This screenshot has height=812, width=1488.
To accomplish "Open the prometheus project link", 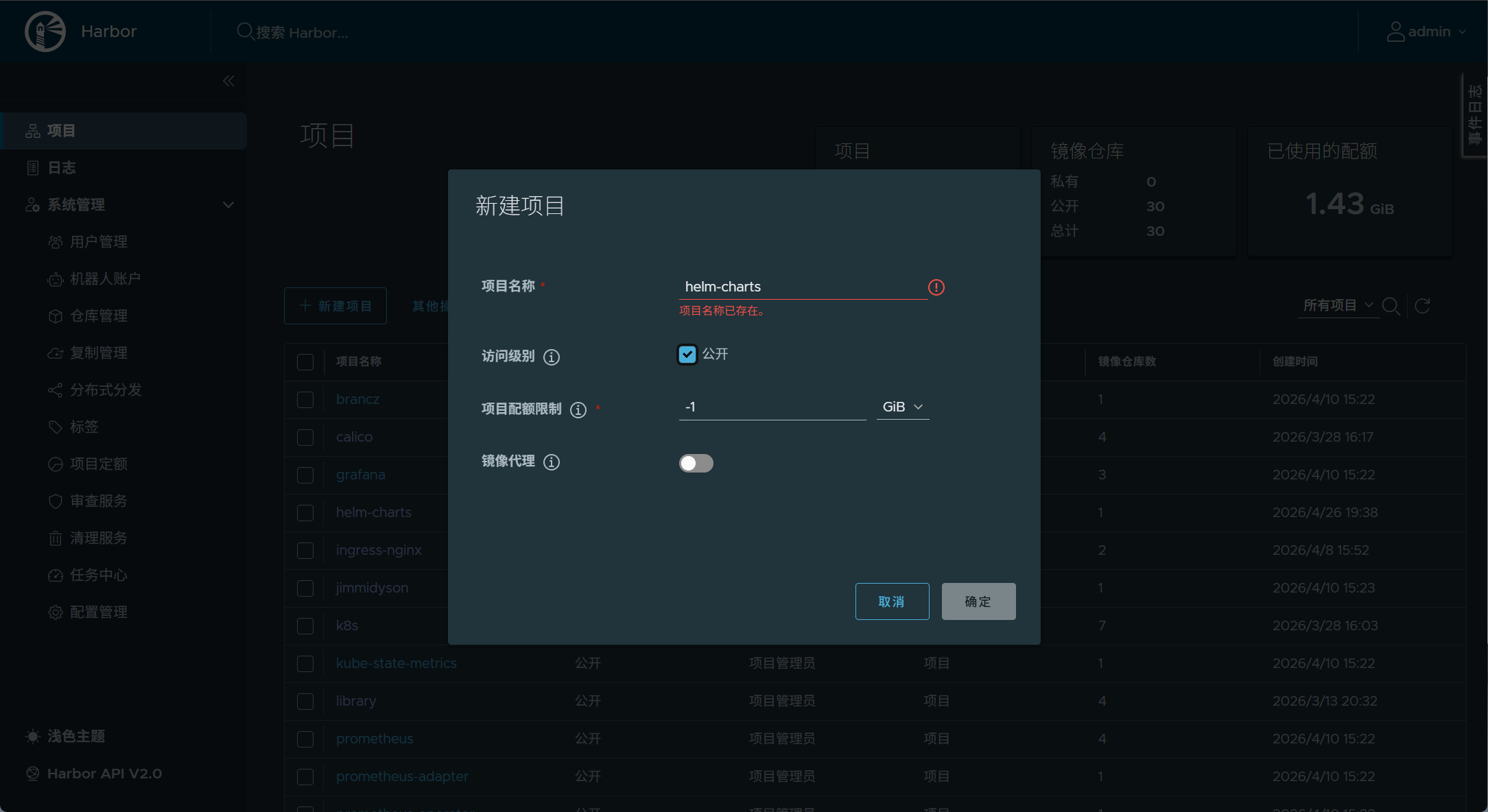I will (x=375, y=739).
